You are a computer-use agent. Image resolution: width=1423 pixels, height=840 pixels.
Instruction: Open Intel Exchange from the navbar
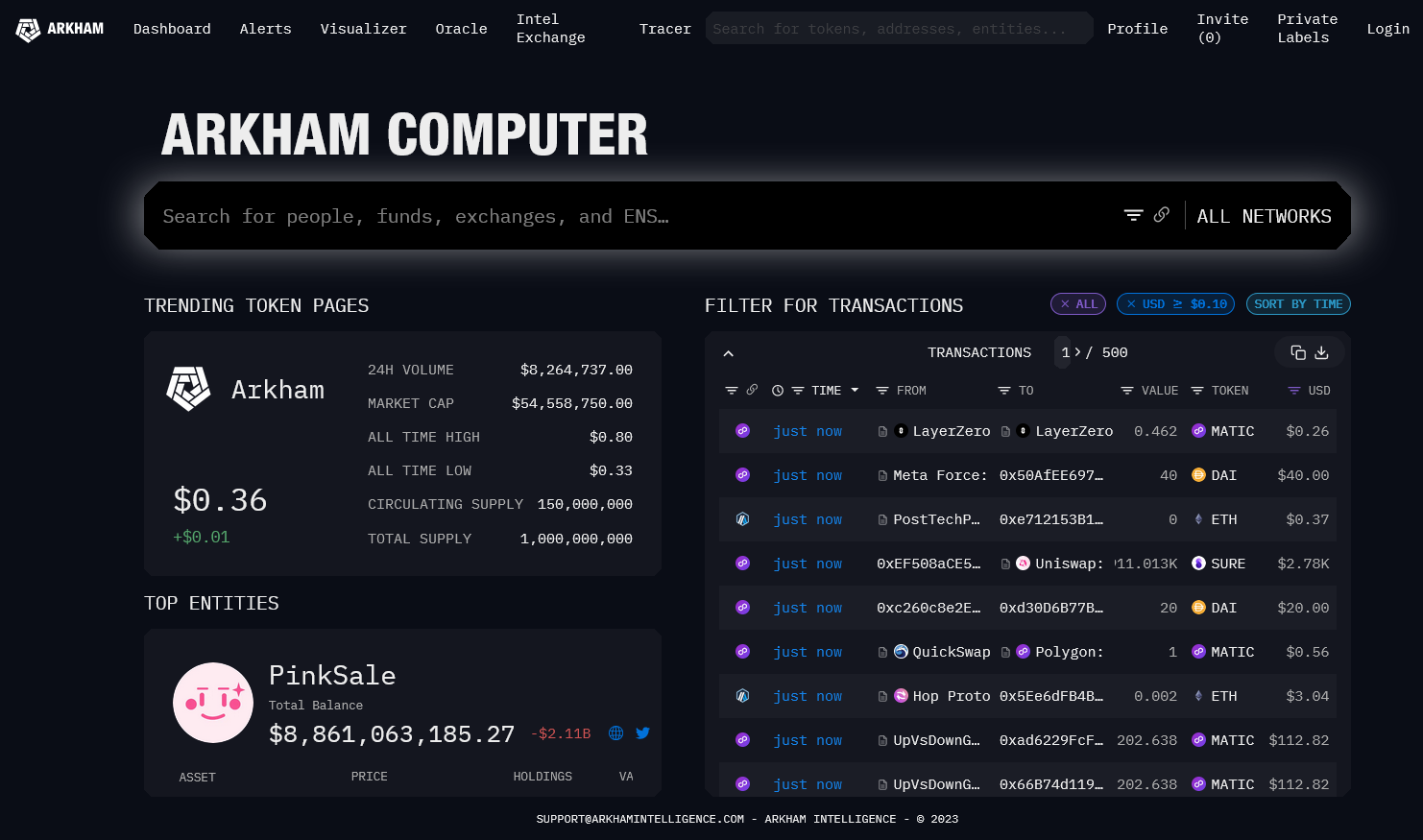click(550, 29)
